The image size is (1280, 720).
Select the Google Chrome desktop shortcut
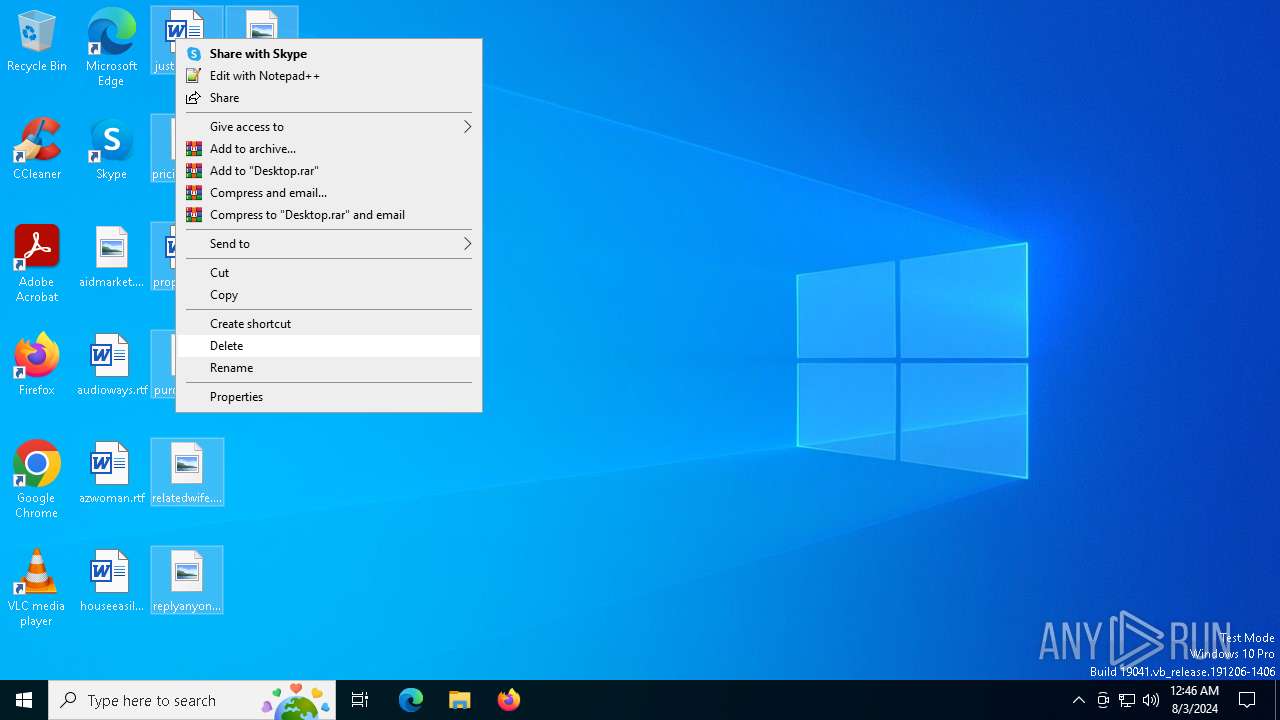click(37, 480)
